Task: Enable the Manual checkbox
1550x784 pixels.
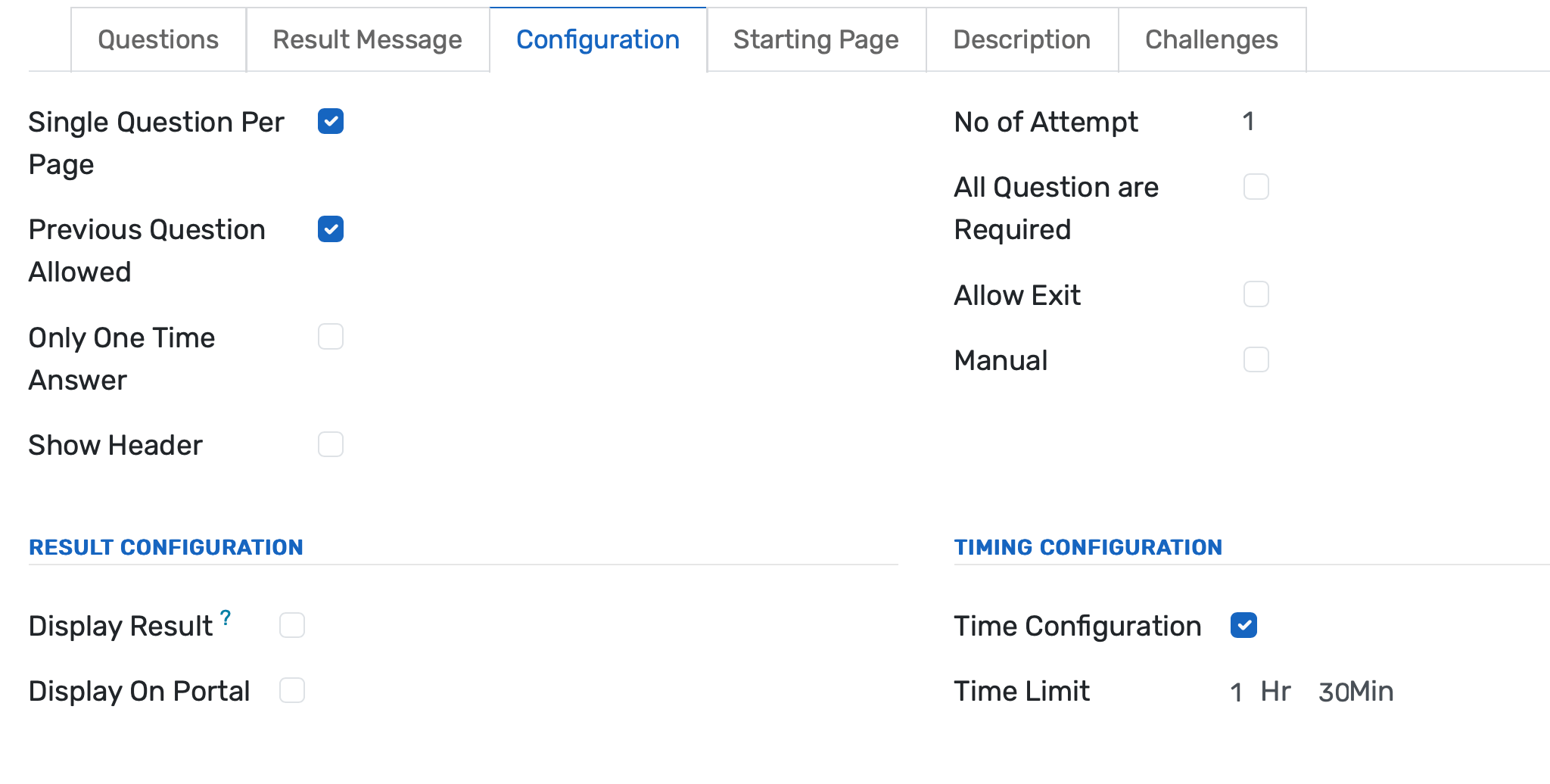Action: tap(1256, 359)
